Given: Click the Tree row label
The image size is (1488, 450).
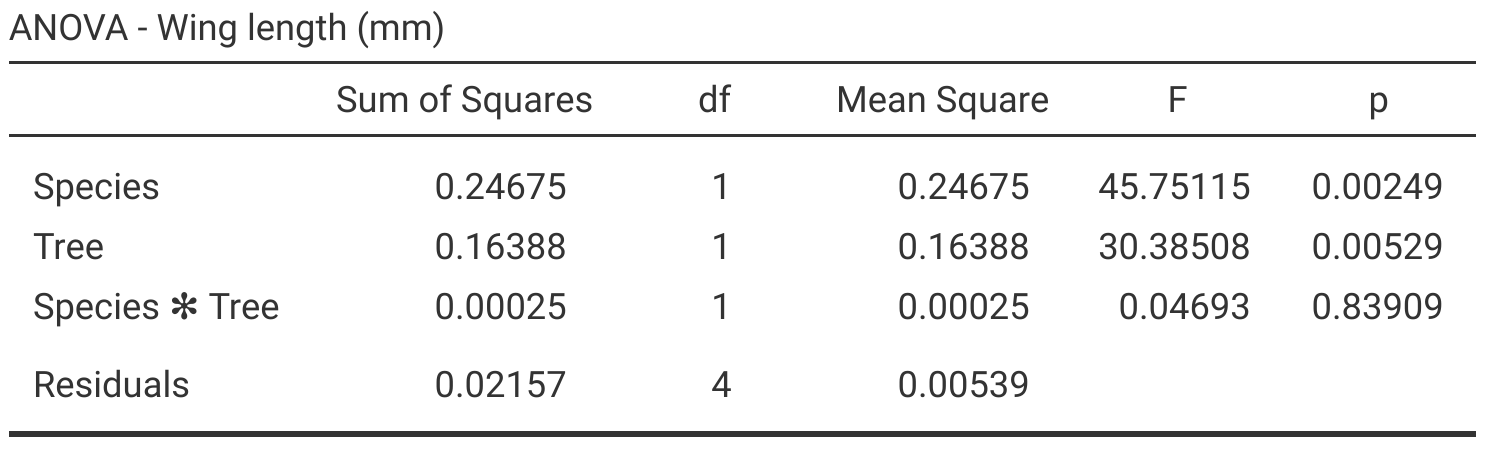Looking at the screenshot, I should point(68,246).
